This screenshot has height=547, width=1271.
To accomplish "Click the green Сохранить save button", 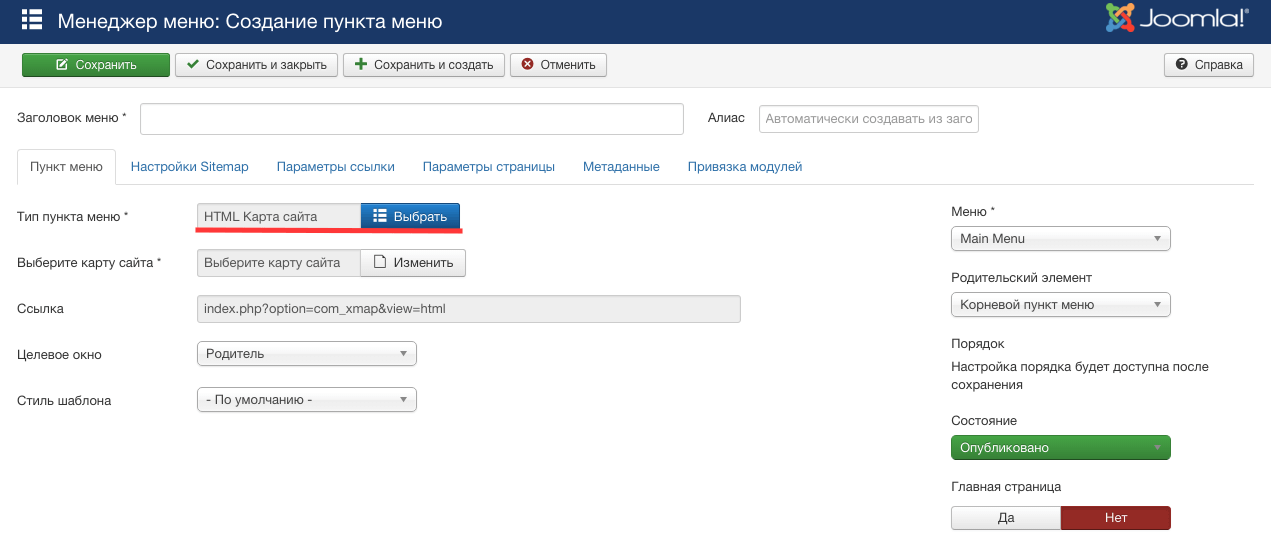I will pyautogui.click(x=95, y=65).
